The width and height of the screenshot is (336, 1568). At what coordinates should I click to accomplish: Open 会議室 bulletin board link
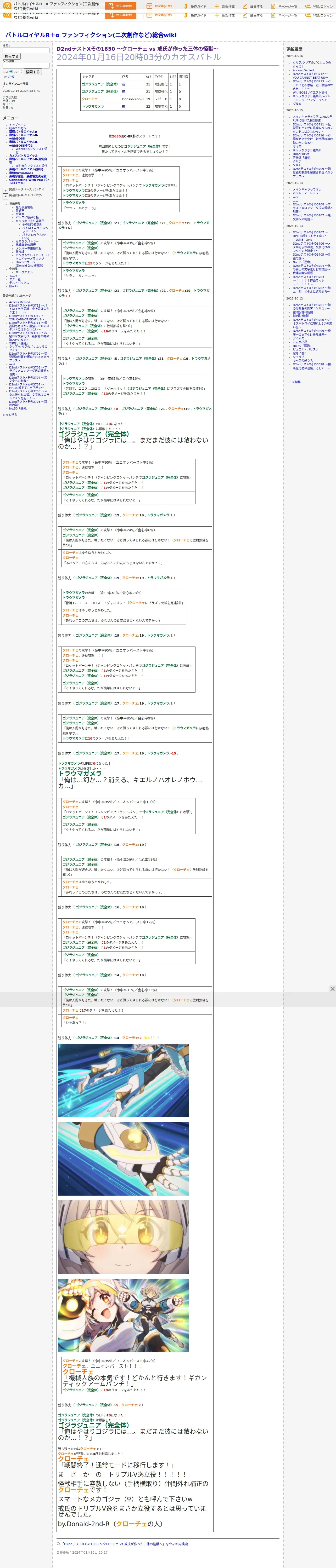click(20, 214)
